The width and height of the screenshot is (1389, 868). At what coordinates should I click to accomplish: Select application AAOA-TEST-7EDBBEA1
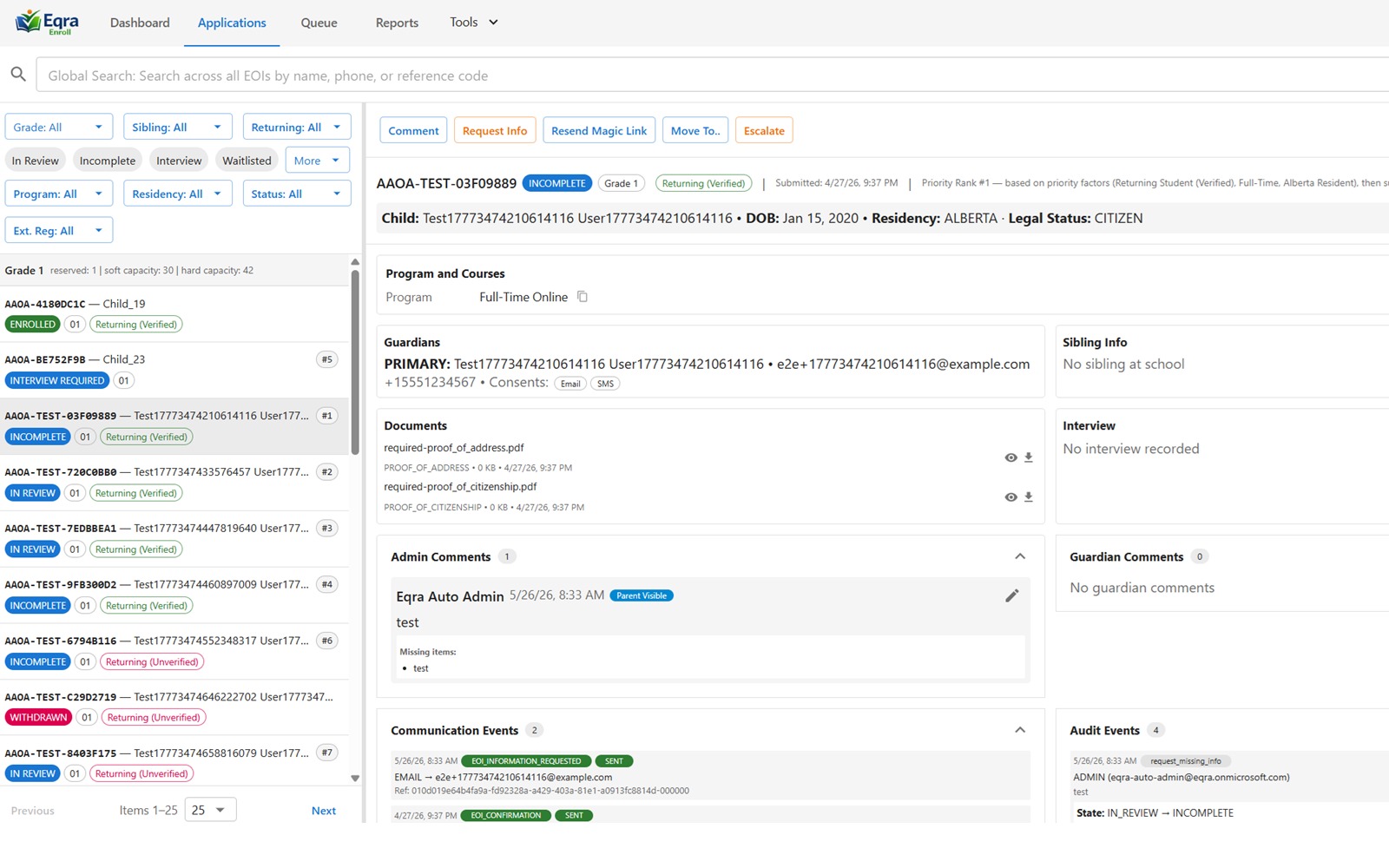point(174,538)
